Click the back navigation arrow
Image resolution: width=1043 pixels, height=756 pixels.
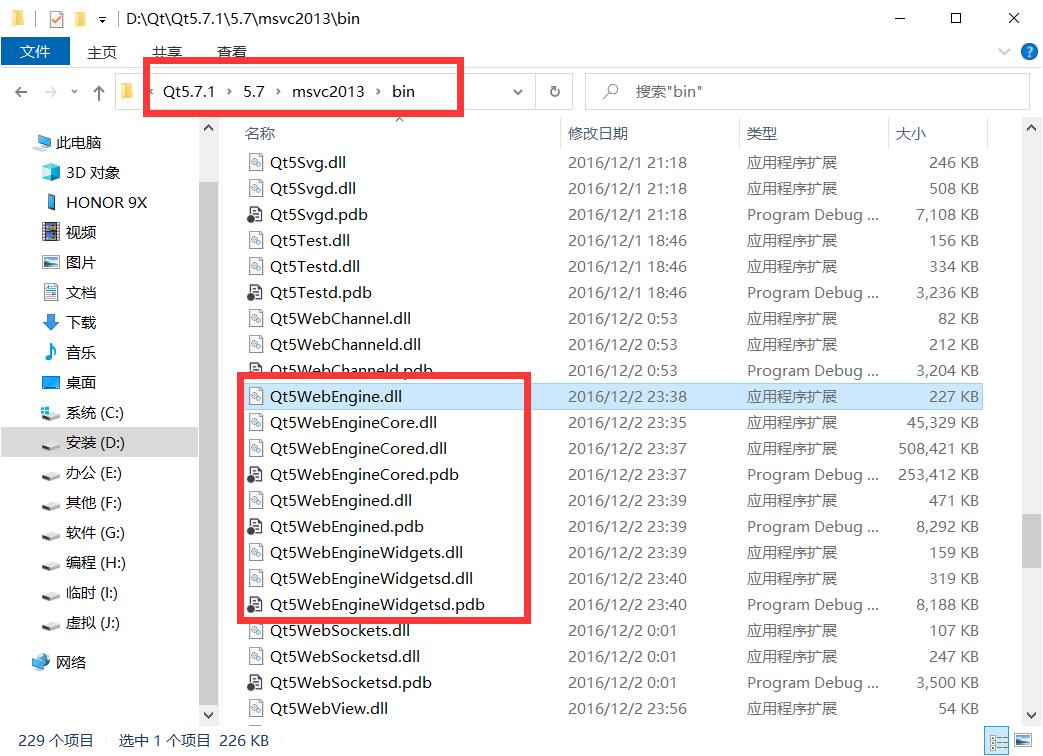click(x=21, y=92)
